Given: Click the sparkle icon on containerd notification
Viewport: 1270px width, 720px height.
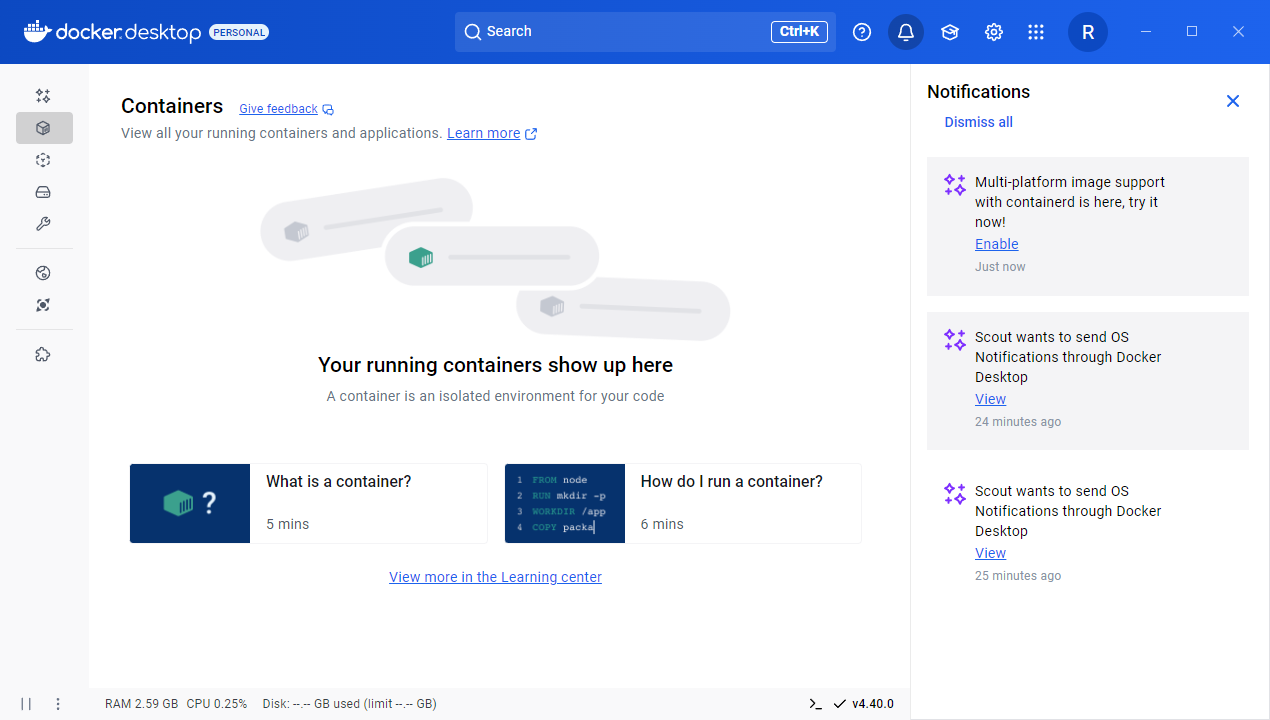Looking at the screenshot, I should pos(955,185).
